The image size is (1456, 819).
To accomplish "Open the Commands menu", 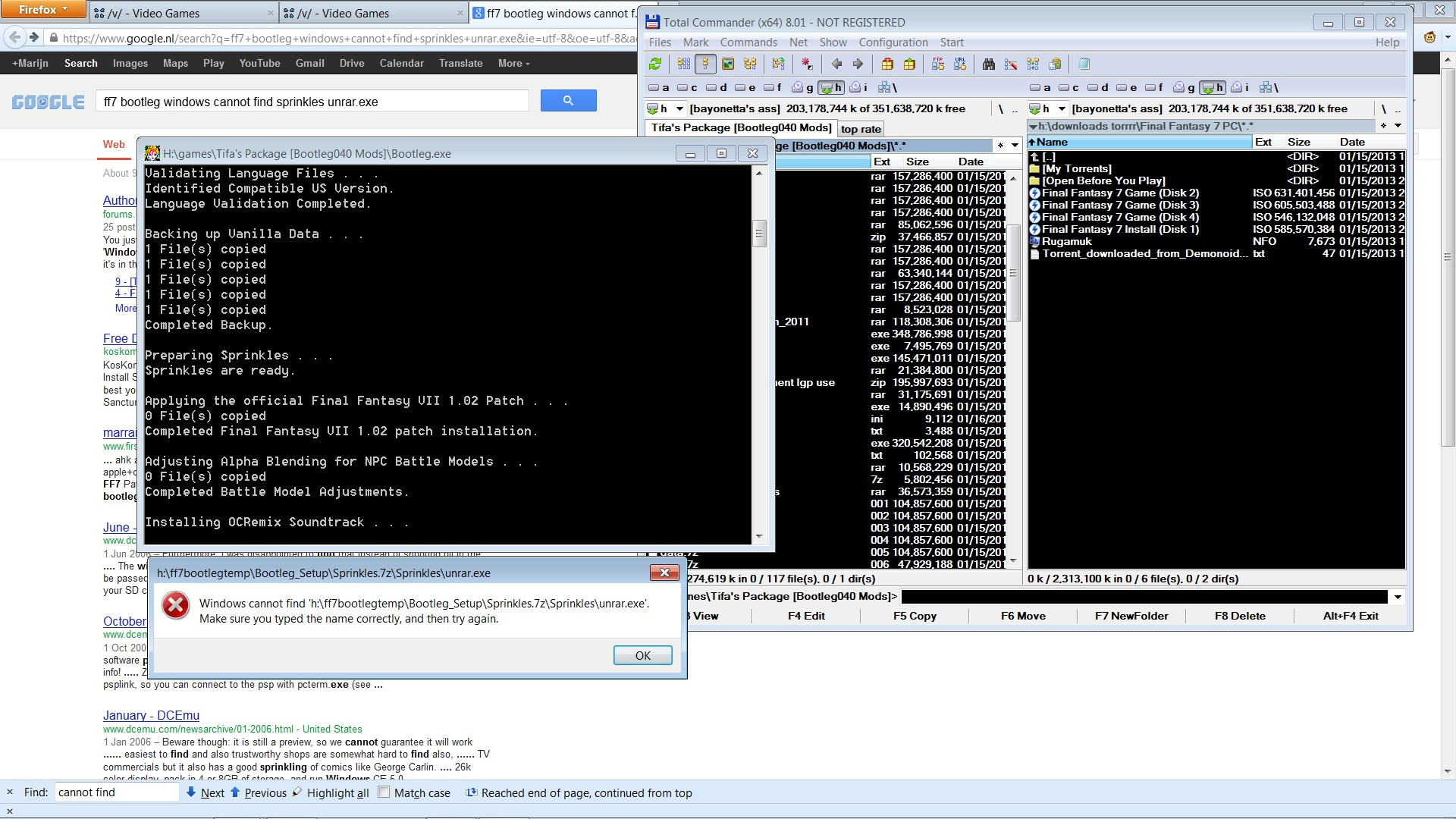I will point(748,42).
